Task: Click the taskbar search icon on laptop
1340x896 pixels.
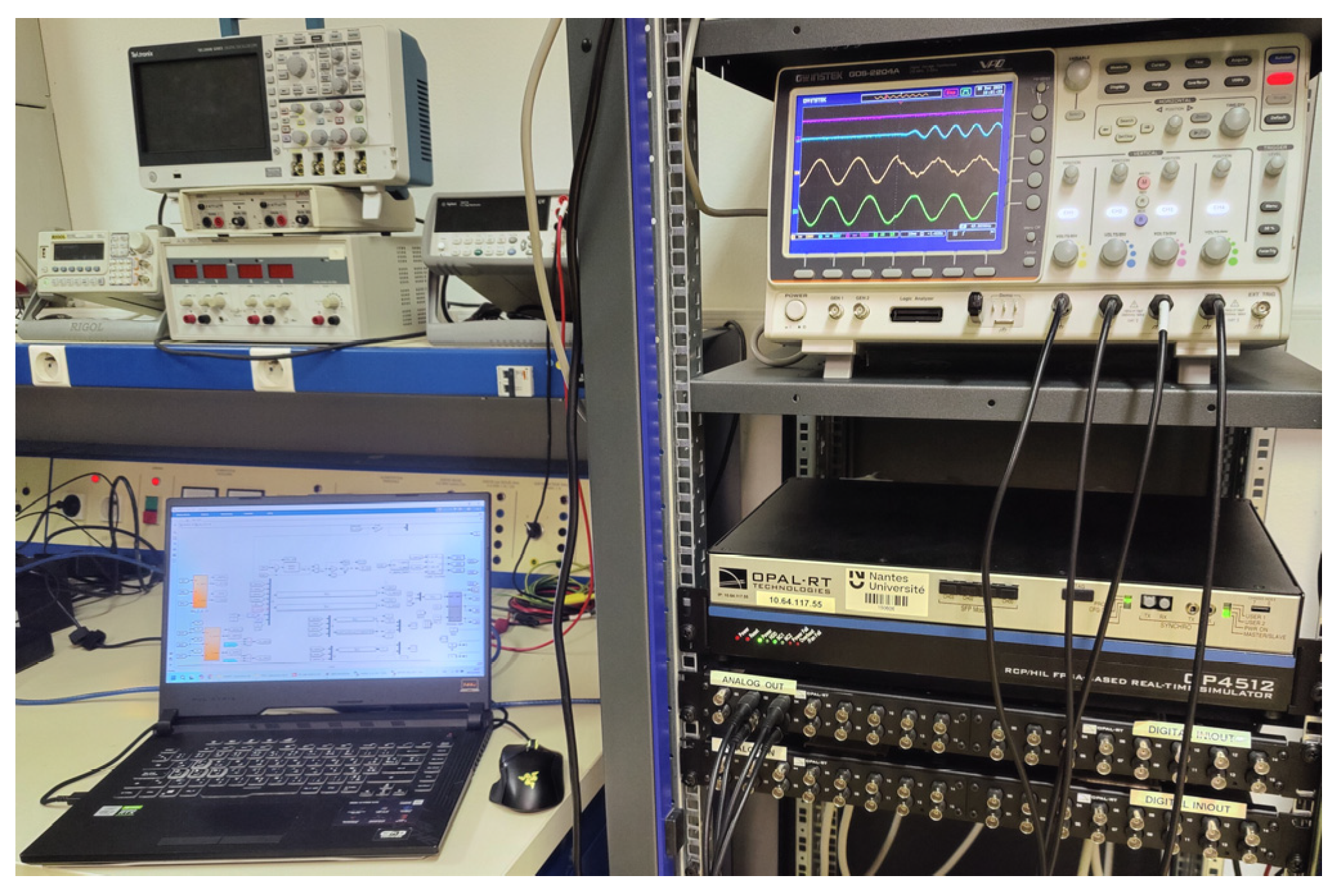Action: click(x=182, y=677)
